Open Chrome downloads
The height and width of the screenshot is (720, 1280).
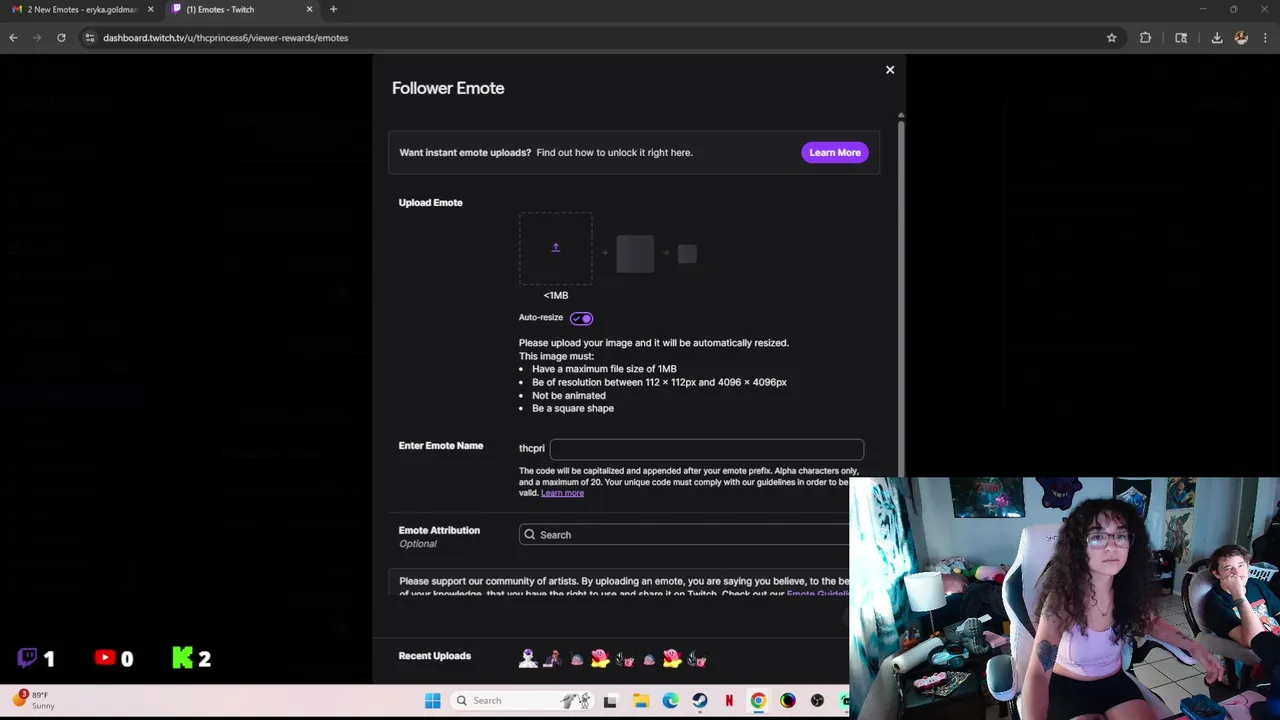tap(1217, 38)
